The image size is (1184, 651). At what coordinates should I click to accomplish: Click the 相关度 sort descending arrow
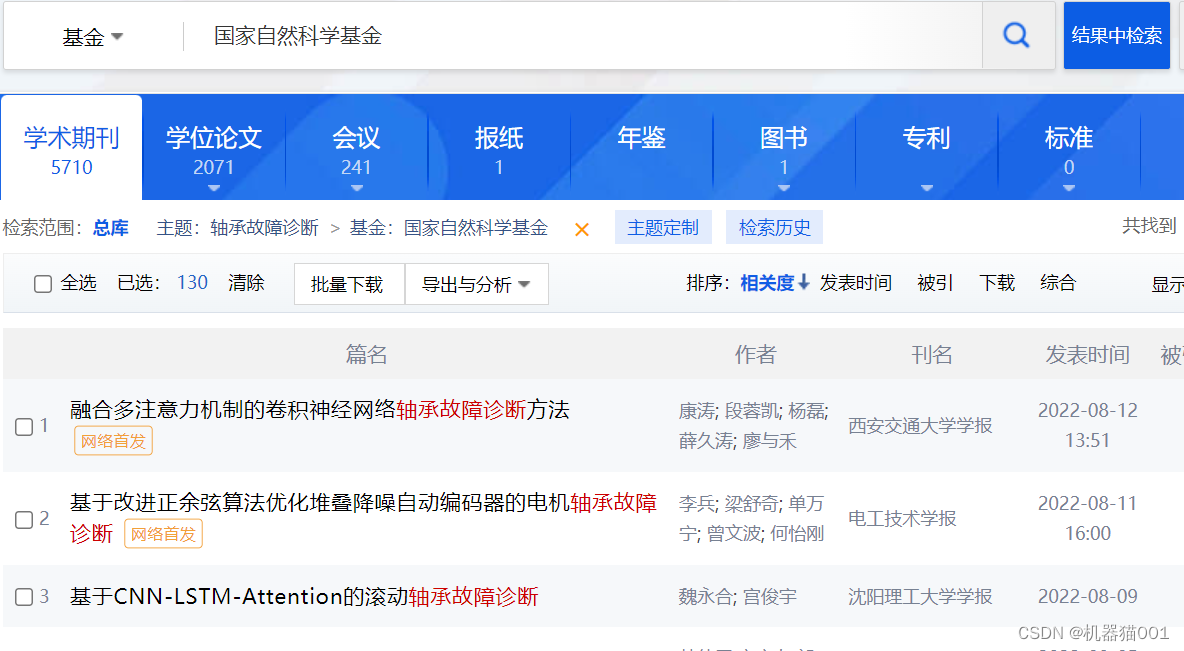[804, 282]
